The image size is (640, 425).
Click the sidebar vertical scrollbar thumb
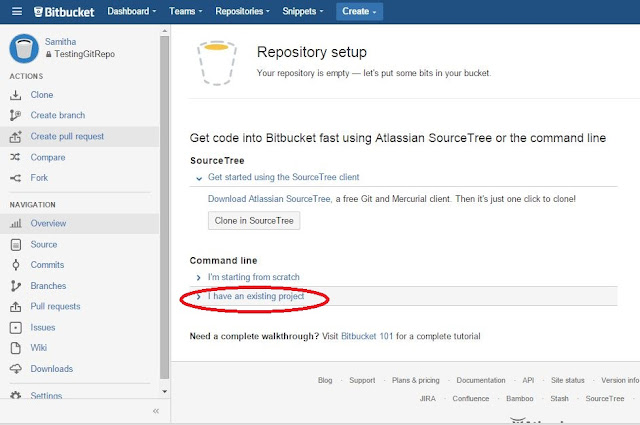click(164, 207)
